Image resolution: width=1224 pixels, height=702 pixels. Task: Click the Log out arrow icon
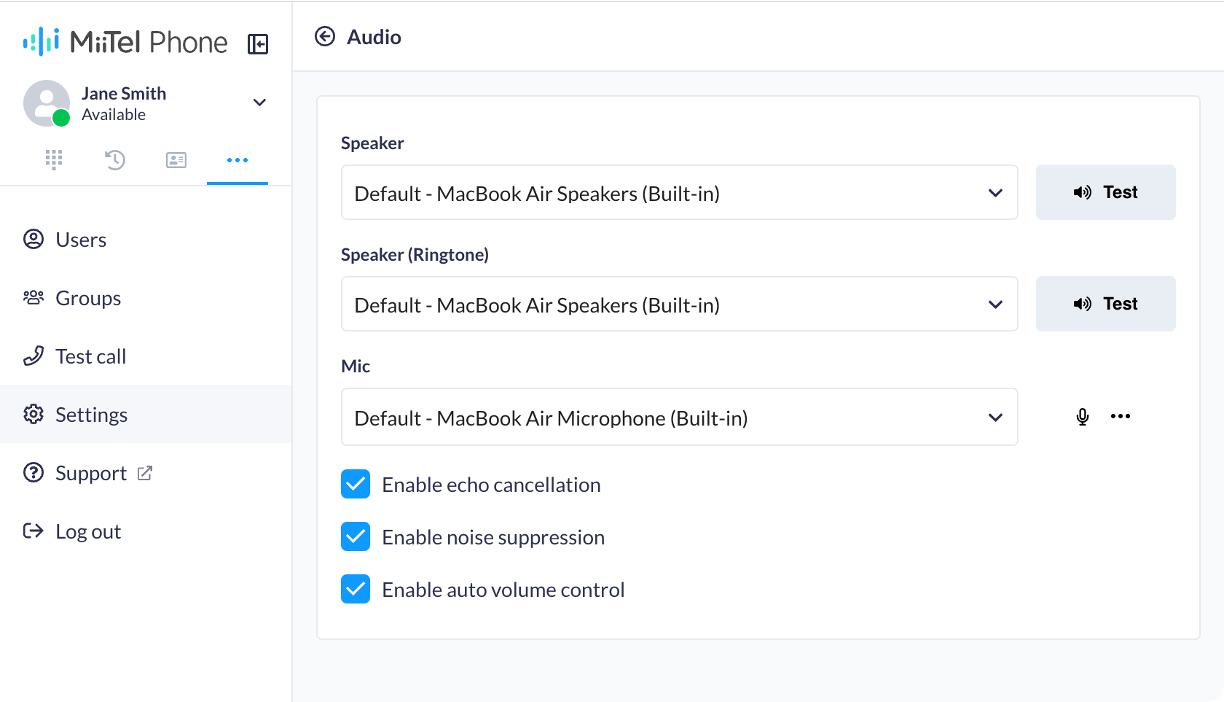click(34, 531)
